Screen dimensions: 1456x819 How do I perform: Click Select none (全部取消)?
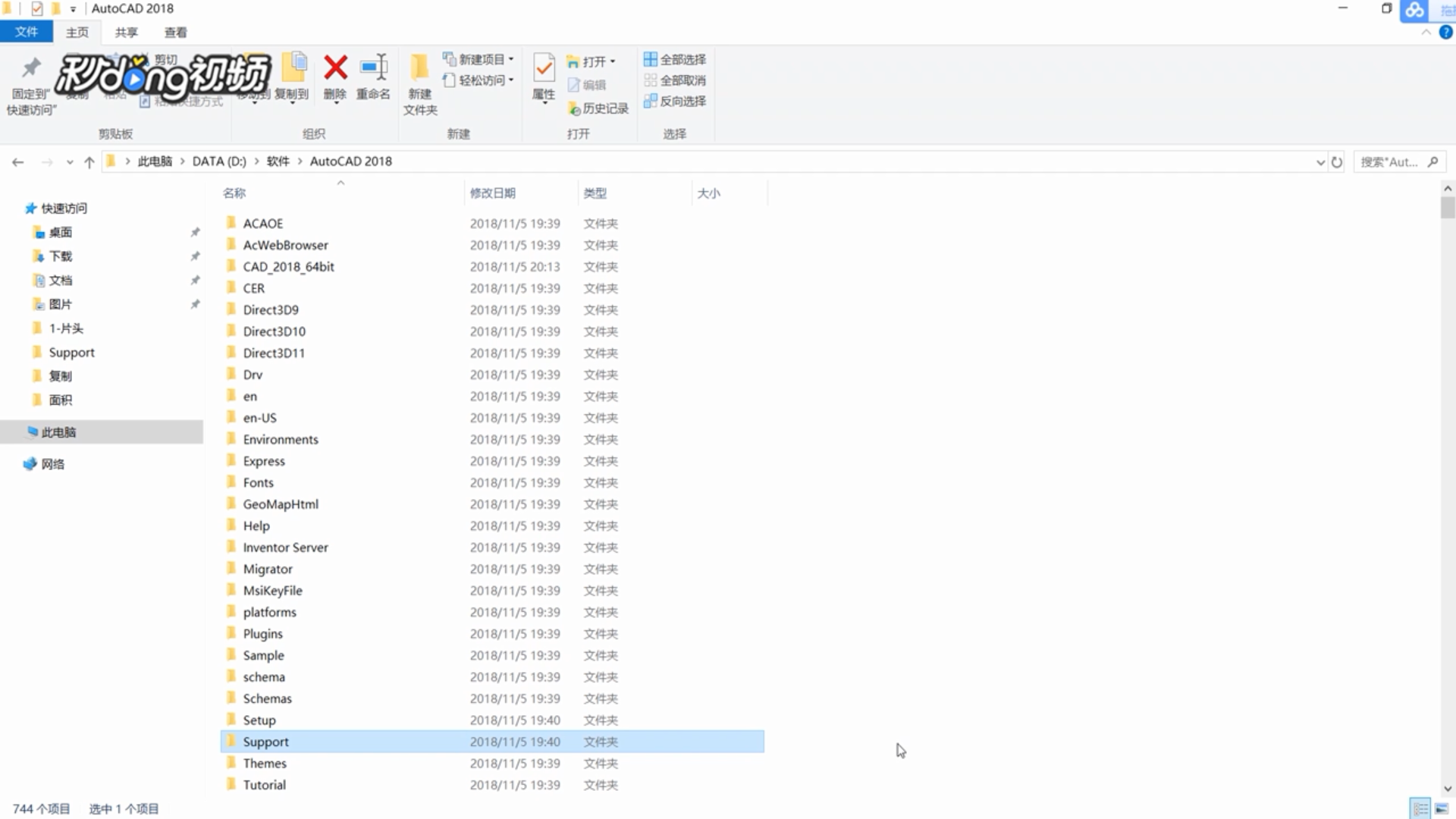tap(674, 80)
